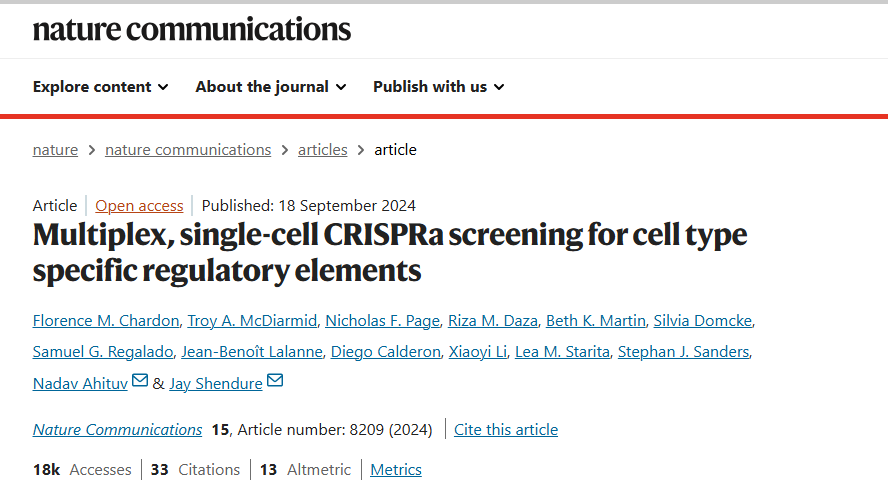The width and height of the screenshot is (888, 489).
Task: Expand Publish with us menu
Action: 438,87
